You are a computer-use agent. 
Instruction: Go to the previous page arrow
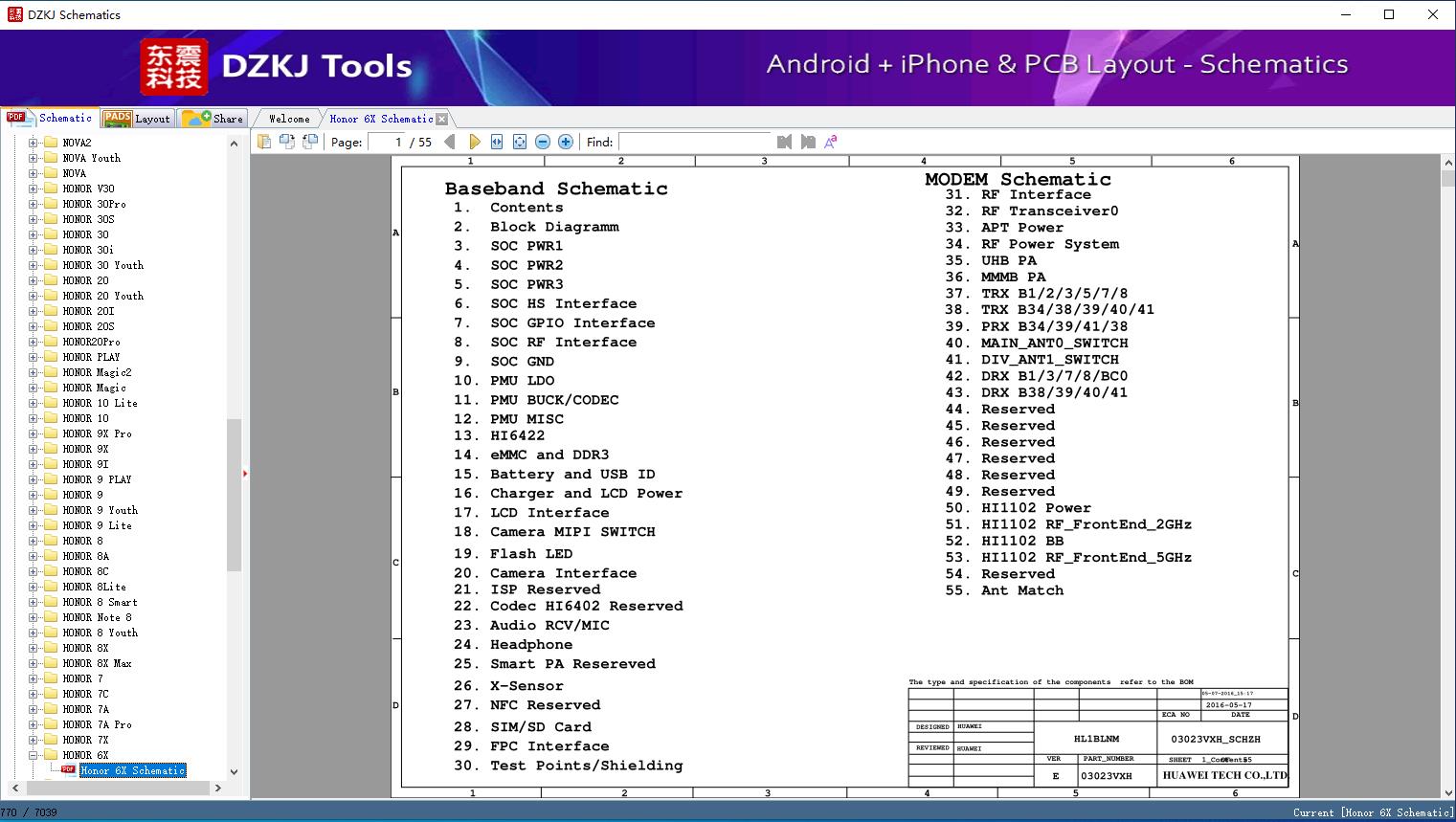(x=450, y=142)
